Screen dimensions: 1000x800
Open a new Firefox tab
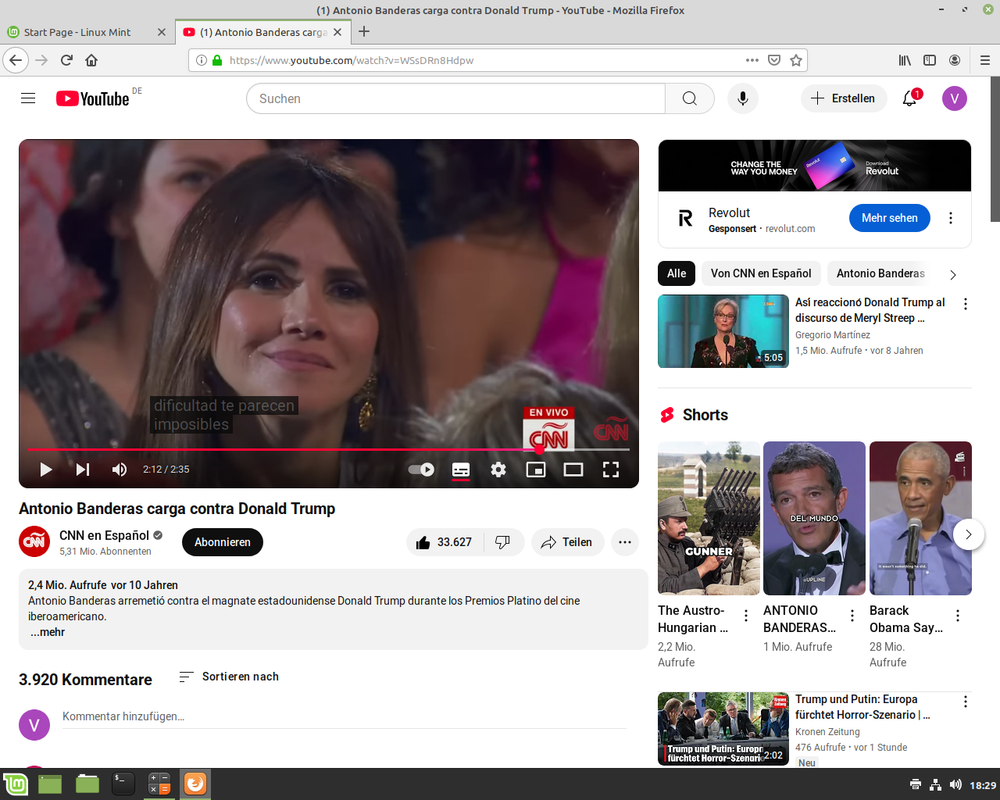click(364, 31)
